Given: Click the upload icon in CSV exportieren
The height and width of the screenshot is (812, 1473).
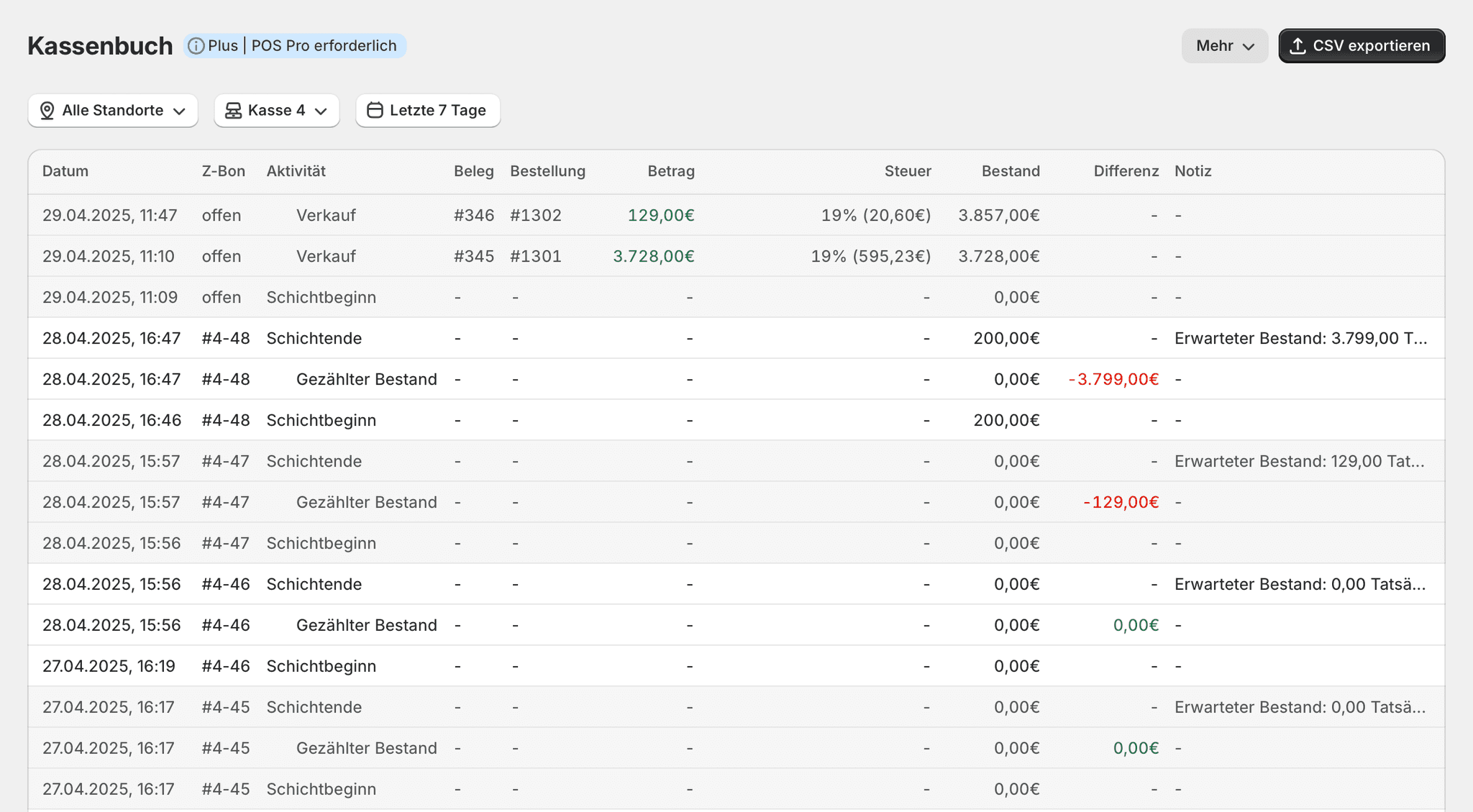Looking at the screenshot, I should click(x=1298, y=46).
